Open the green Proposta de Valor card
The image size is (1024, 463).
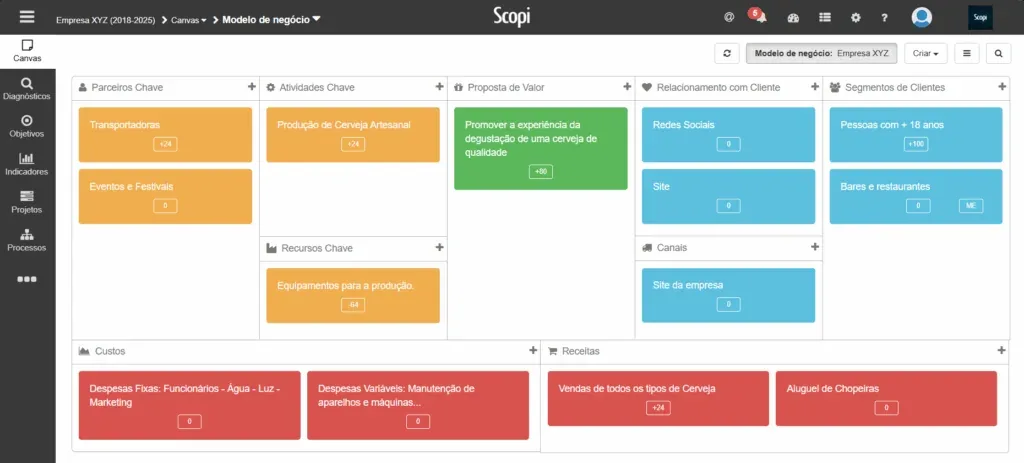pos(541,148)
